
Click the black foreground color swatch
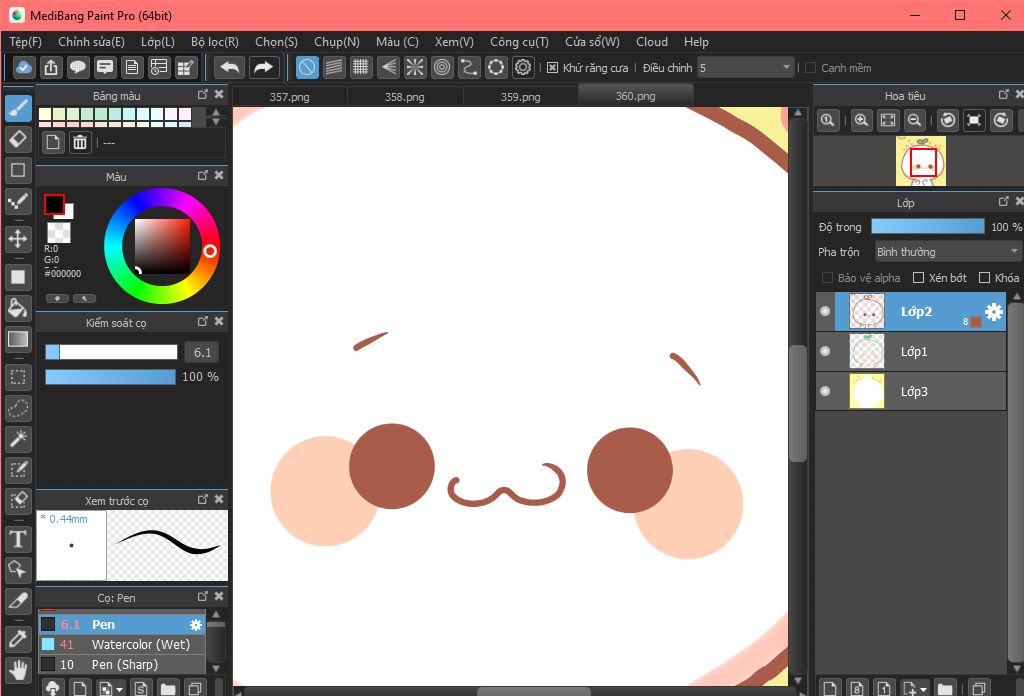point(54,204)
